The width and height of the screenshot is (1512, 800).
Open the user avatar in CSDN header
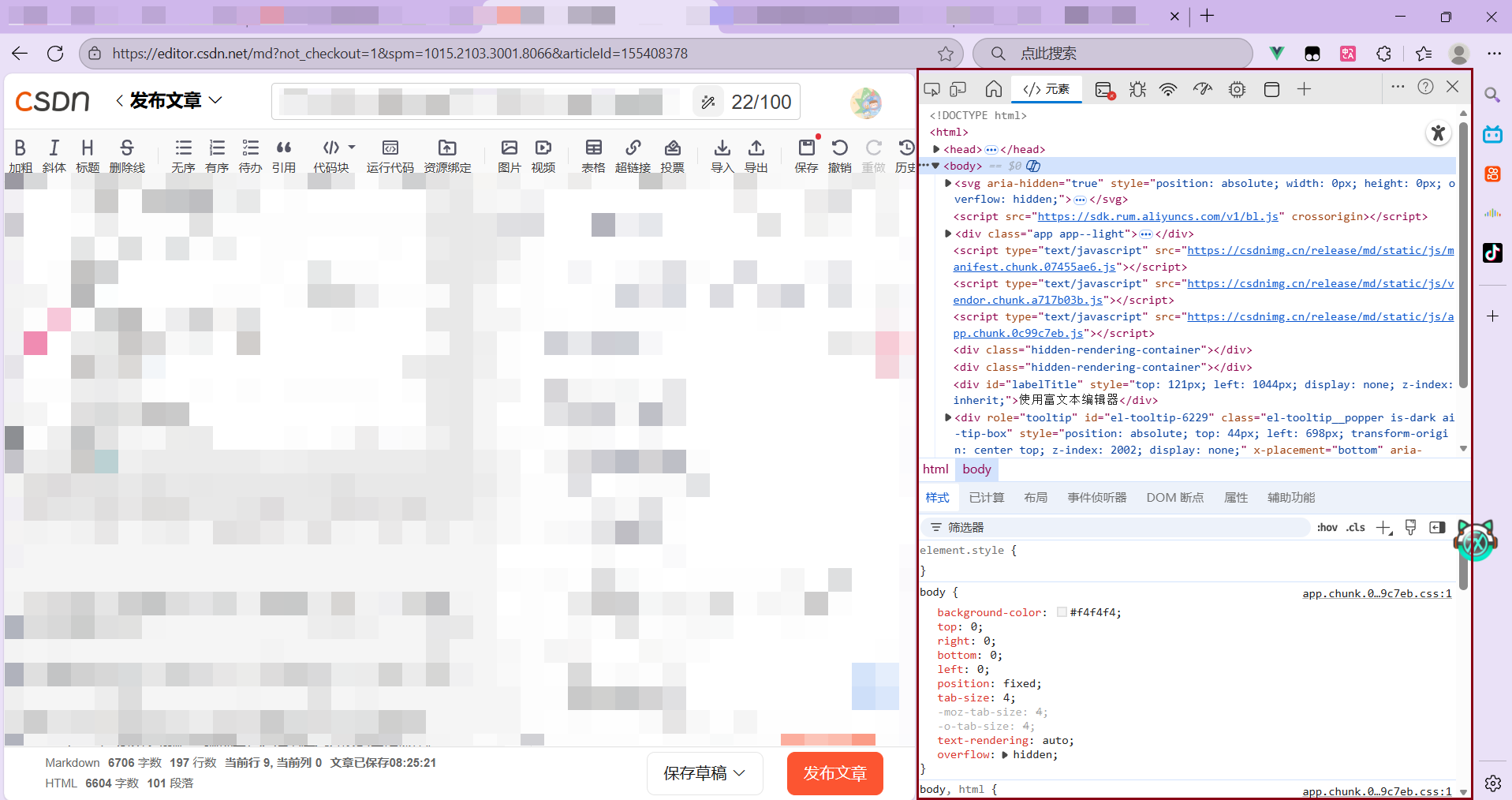(866, 103)
